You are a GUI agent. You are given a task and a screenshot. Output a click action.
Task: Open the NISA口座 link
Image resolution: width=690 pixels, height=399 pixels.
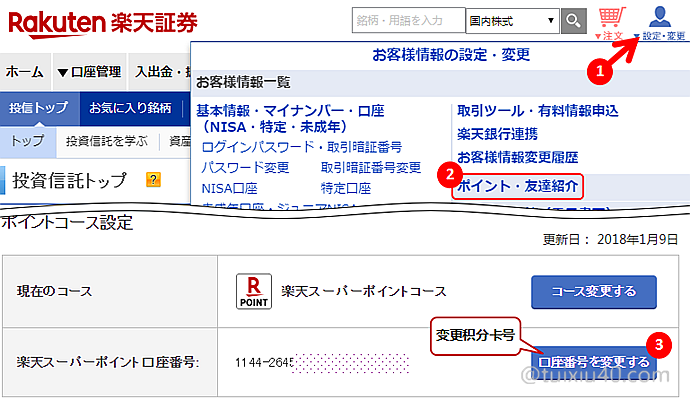coord(229,189)
